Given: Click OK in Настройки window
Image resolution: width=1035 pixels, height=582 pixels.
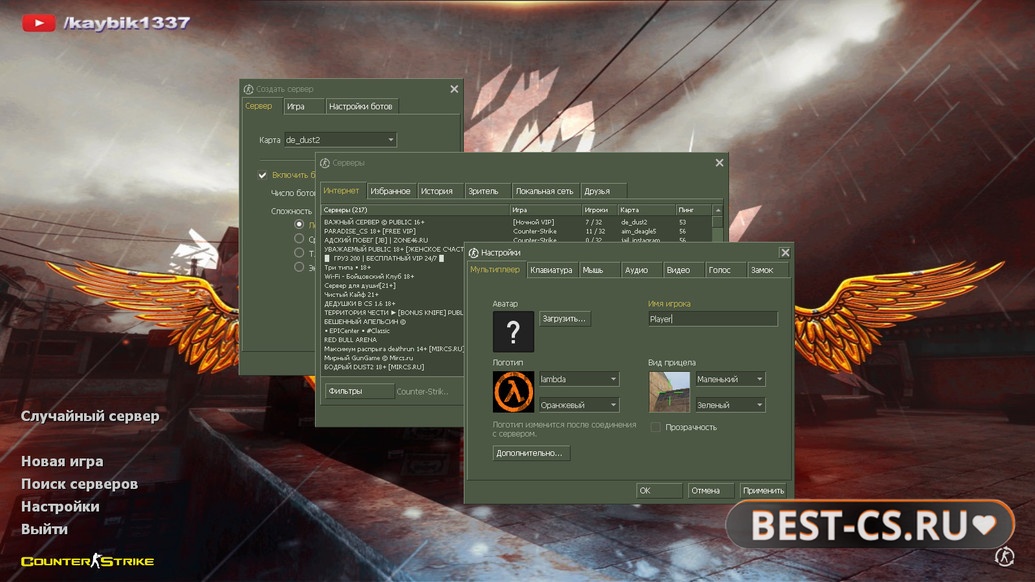Looking at the screenshot, I should coord(659,490).
